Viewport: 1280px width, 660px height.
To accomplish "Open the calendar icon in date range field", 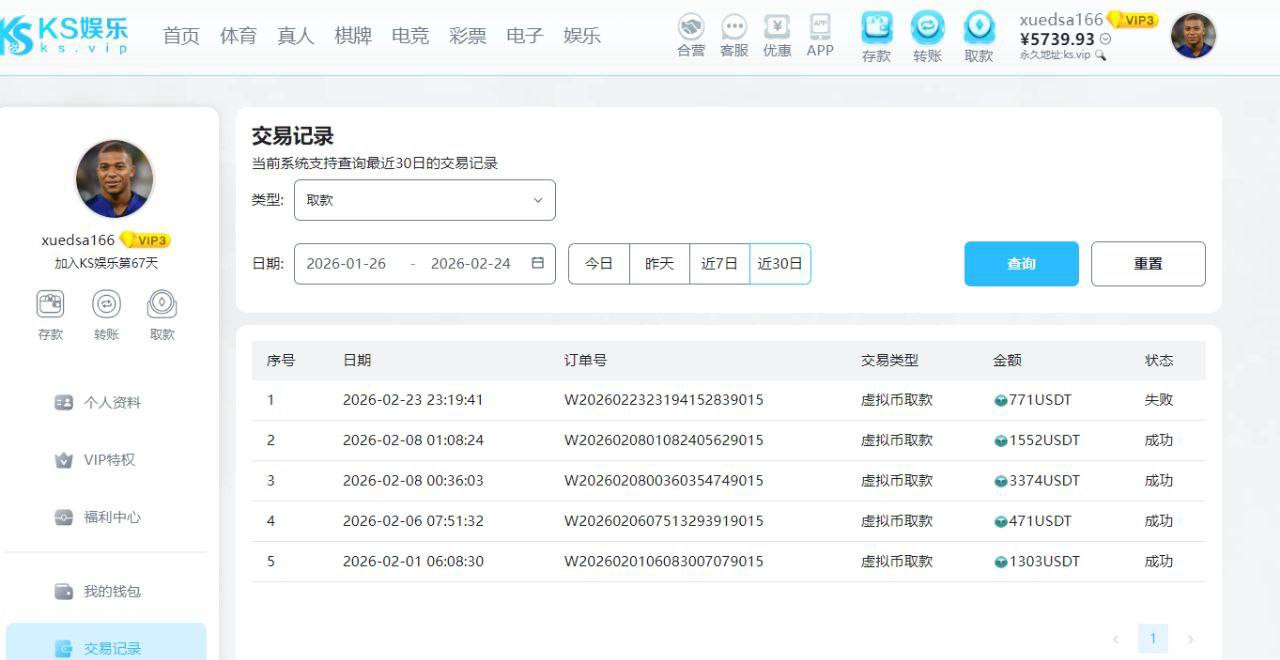I will click(538, 264).
